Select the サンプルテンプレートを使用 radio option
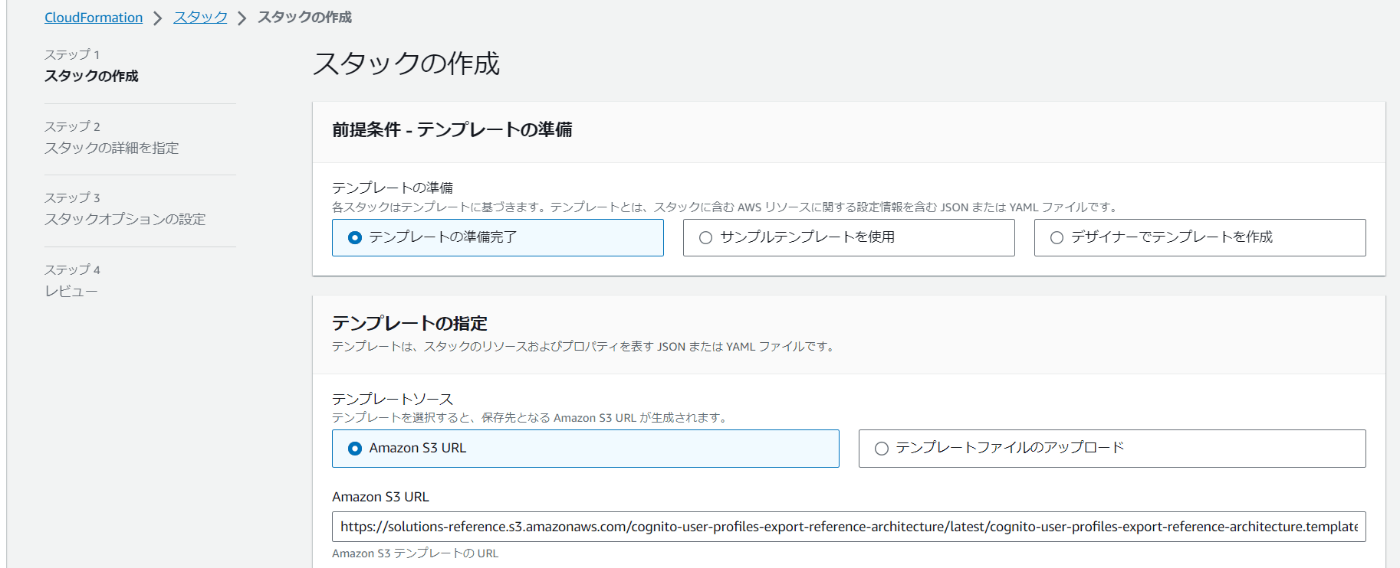 click(x=848, y=238)
